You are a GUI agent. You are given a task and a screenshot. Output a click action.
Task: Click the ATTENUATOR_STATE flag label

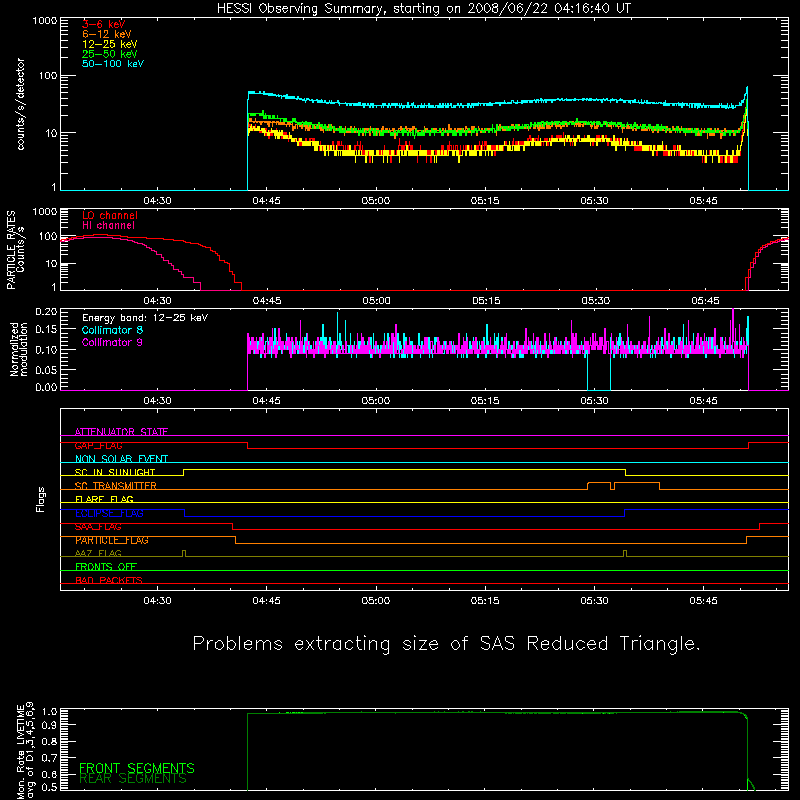click(x=121, y=432)
